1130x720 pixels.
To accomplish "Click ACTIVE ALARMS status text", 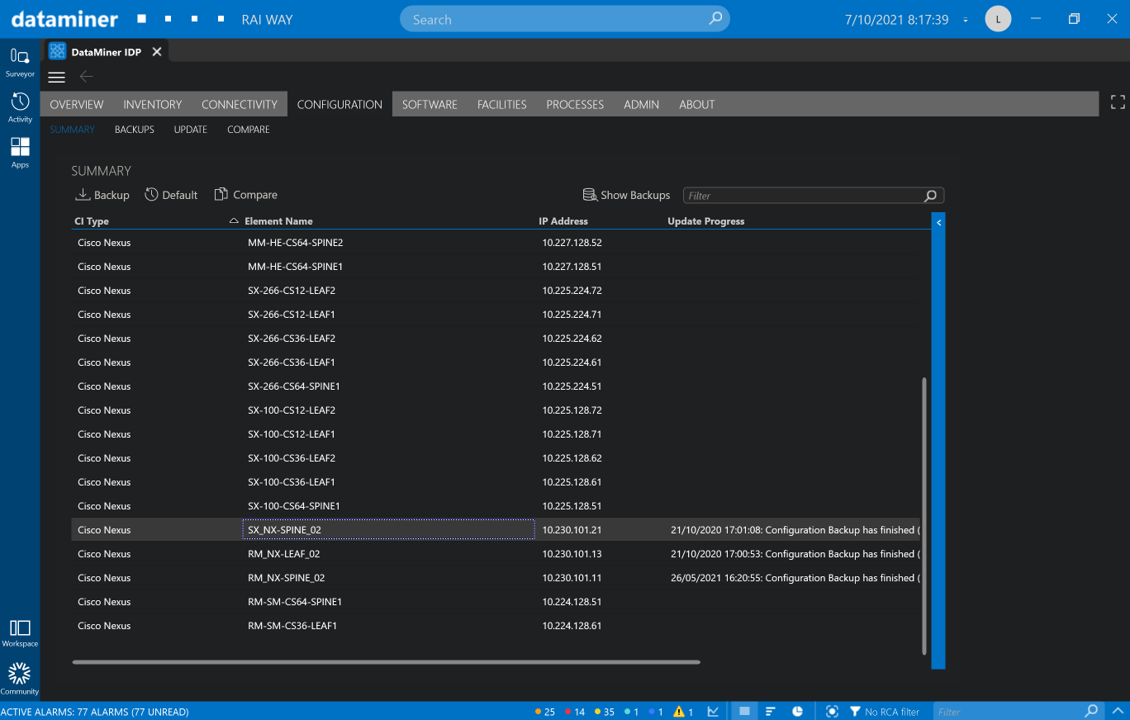I will coord(94,711).
